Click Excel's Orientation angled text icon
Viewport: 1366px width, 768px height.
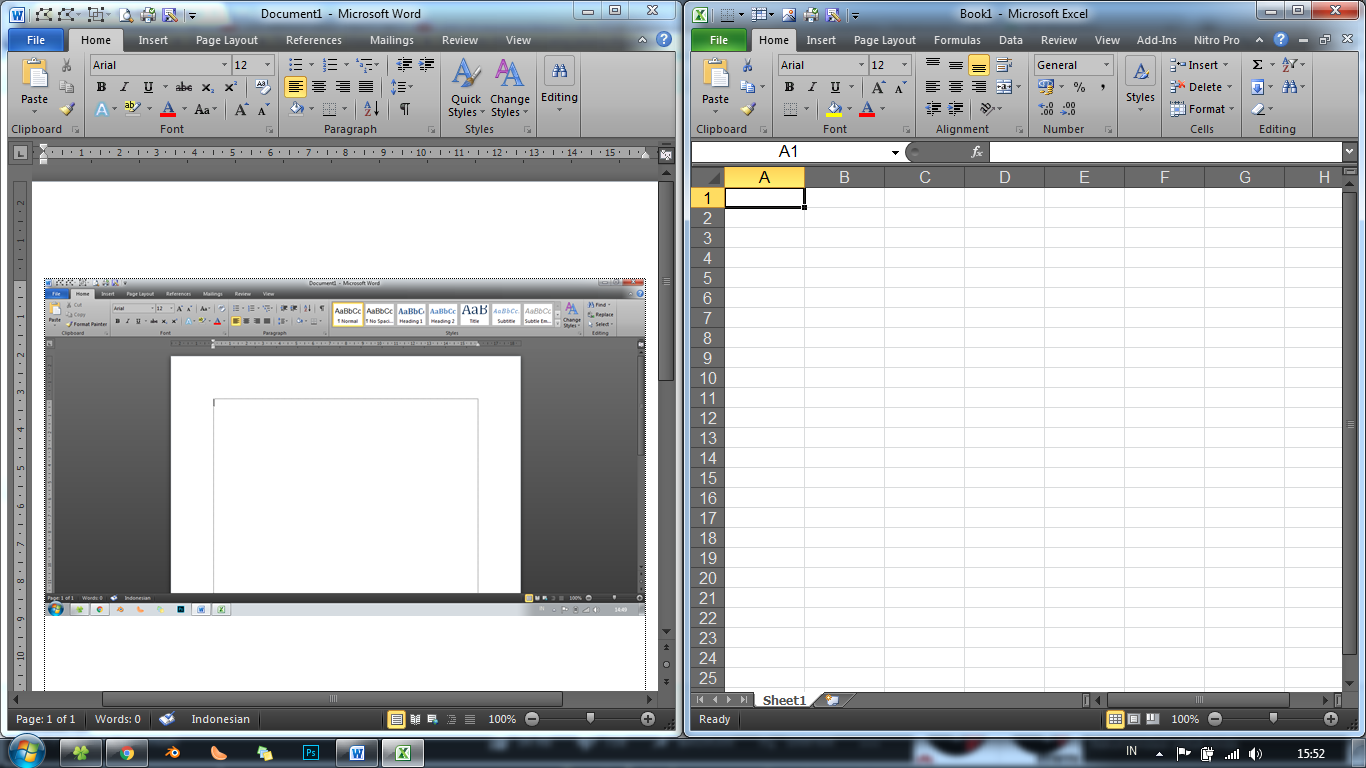coord(988,109)
